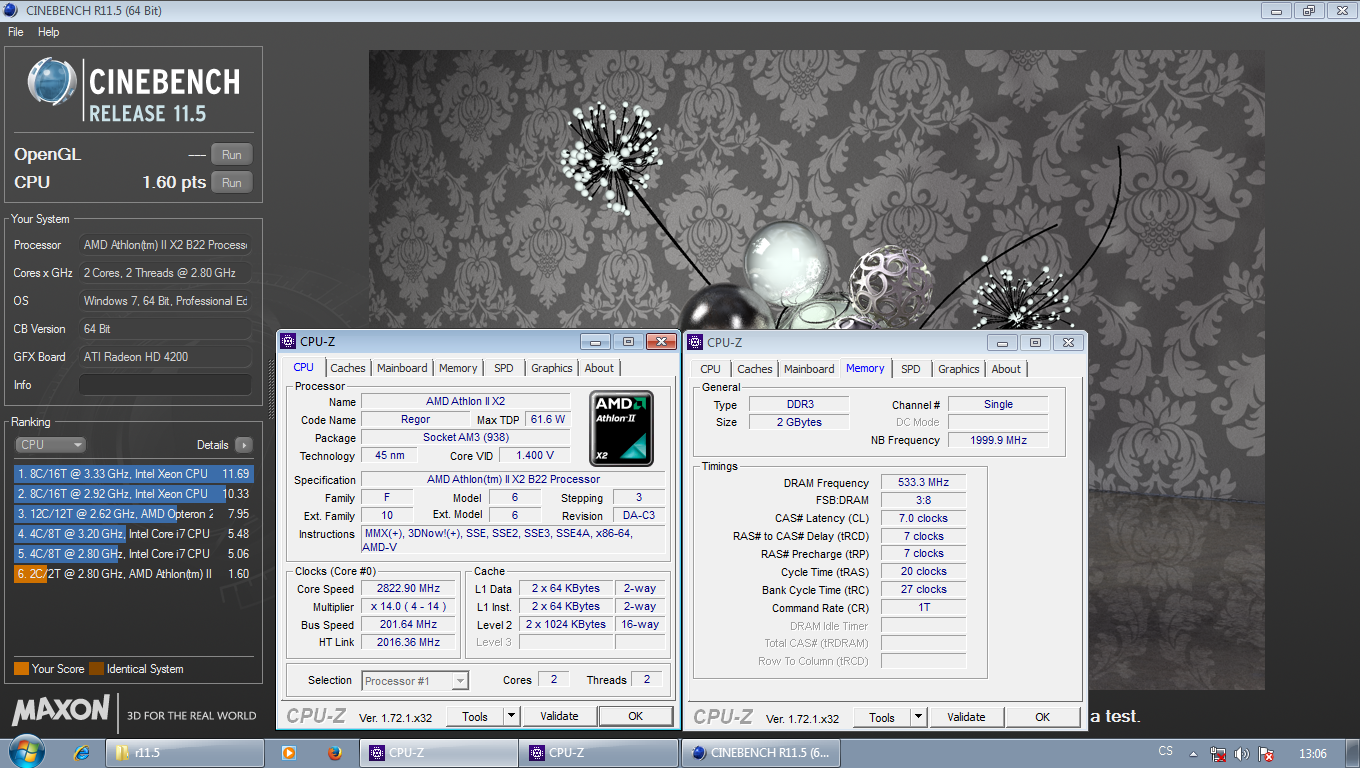This screenshot has width=1360, height=768.
Task: Select ranking row 8C/16T @ 2.92 GHz
Action: click(134, 494)
